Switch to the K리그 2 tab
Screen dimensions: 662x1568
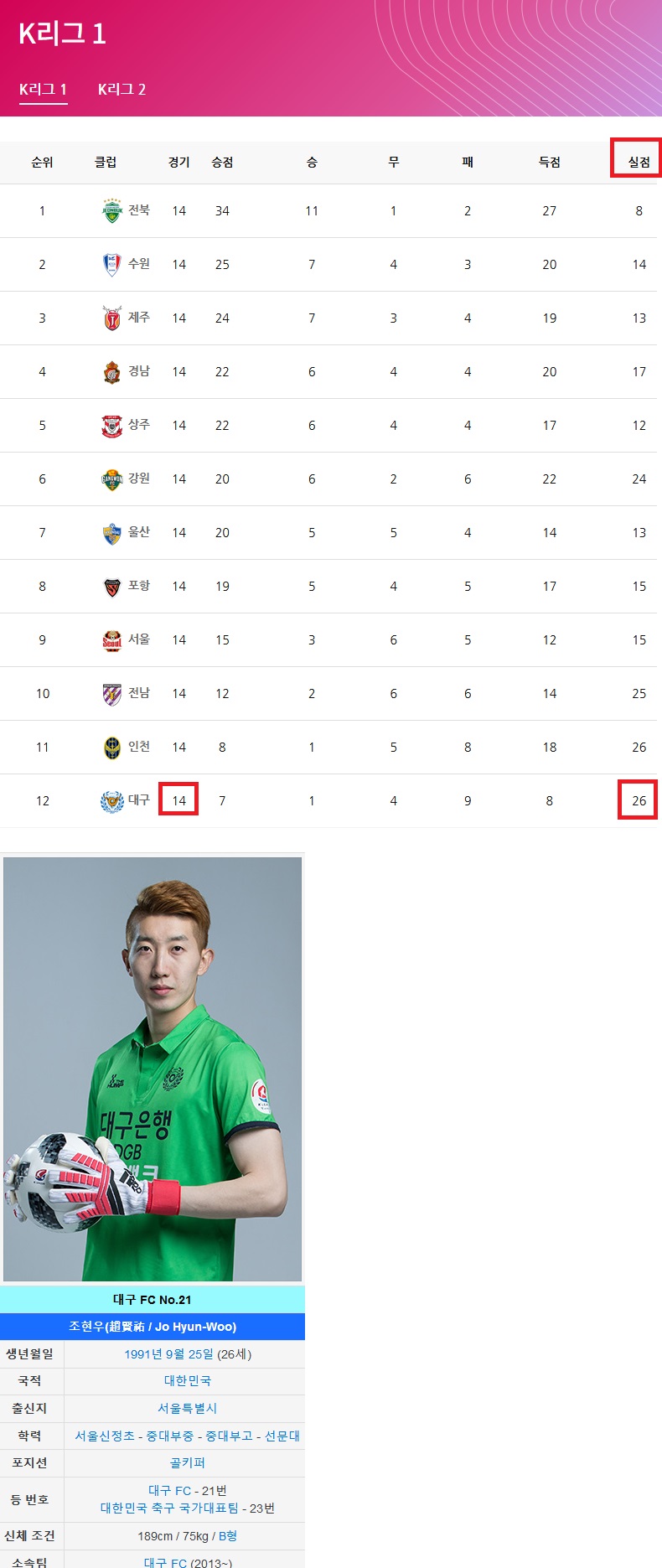[x=122, y=90]
